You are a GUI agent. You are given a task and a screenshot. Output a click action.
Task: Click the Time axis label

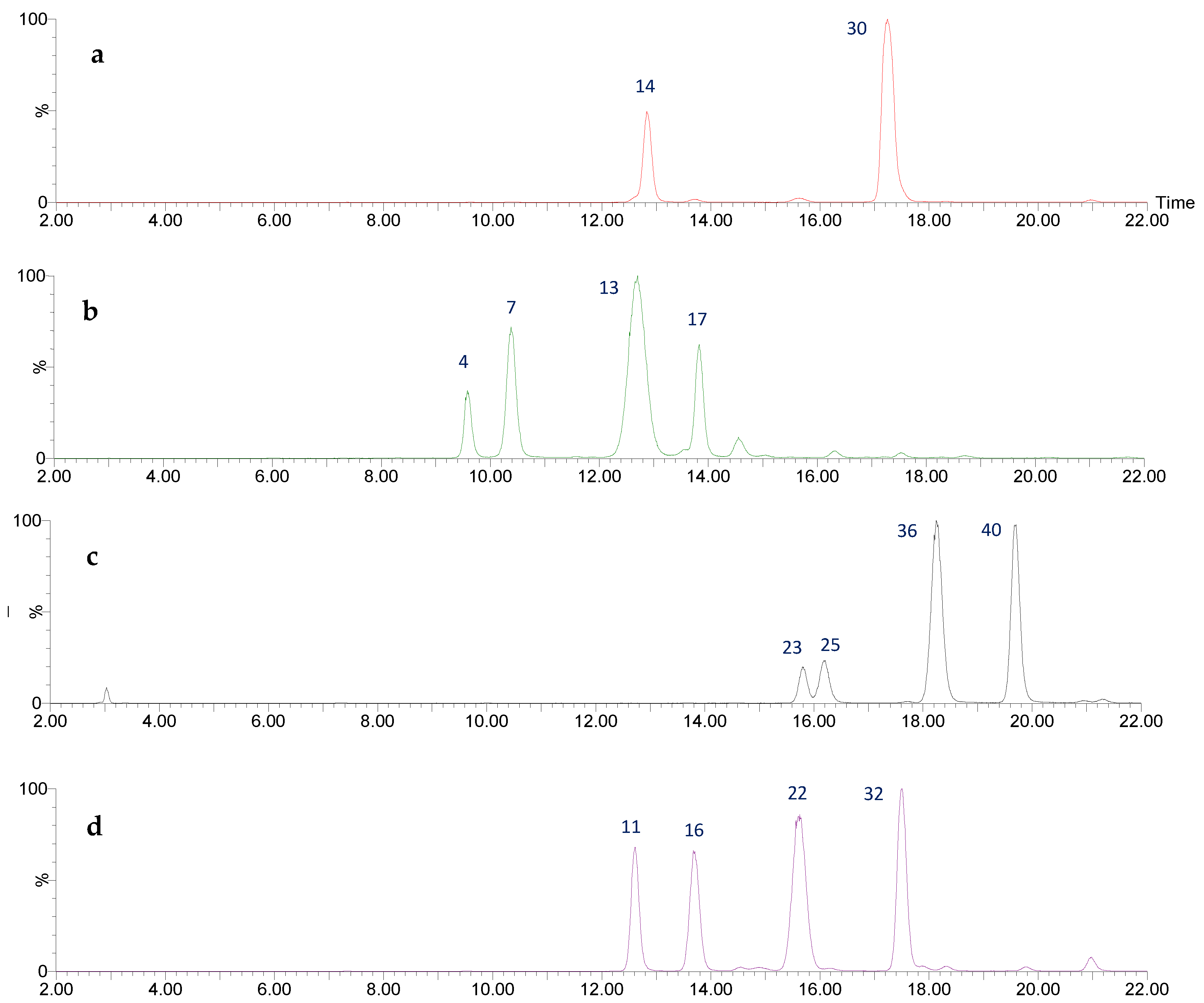1175,203
